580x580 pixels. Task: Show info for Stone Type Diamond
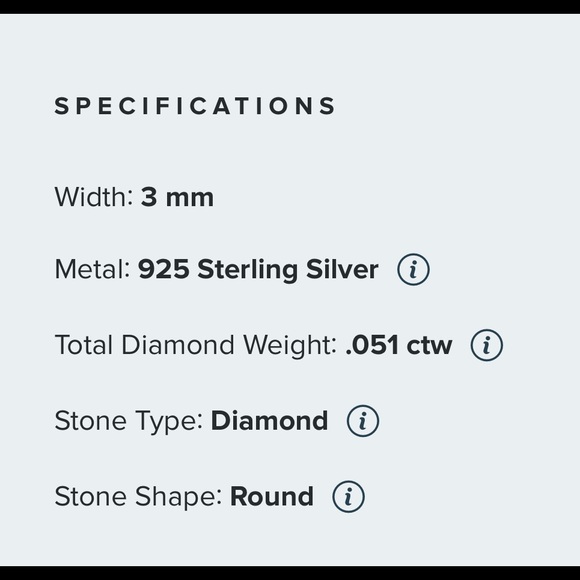click(x=362, y=421)
